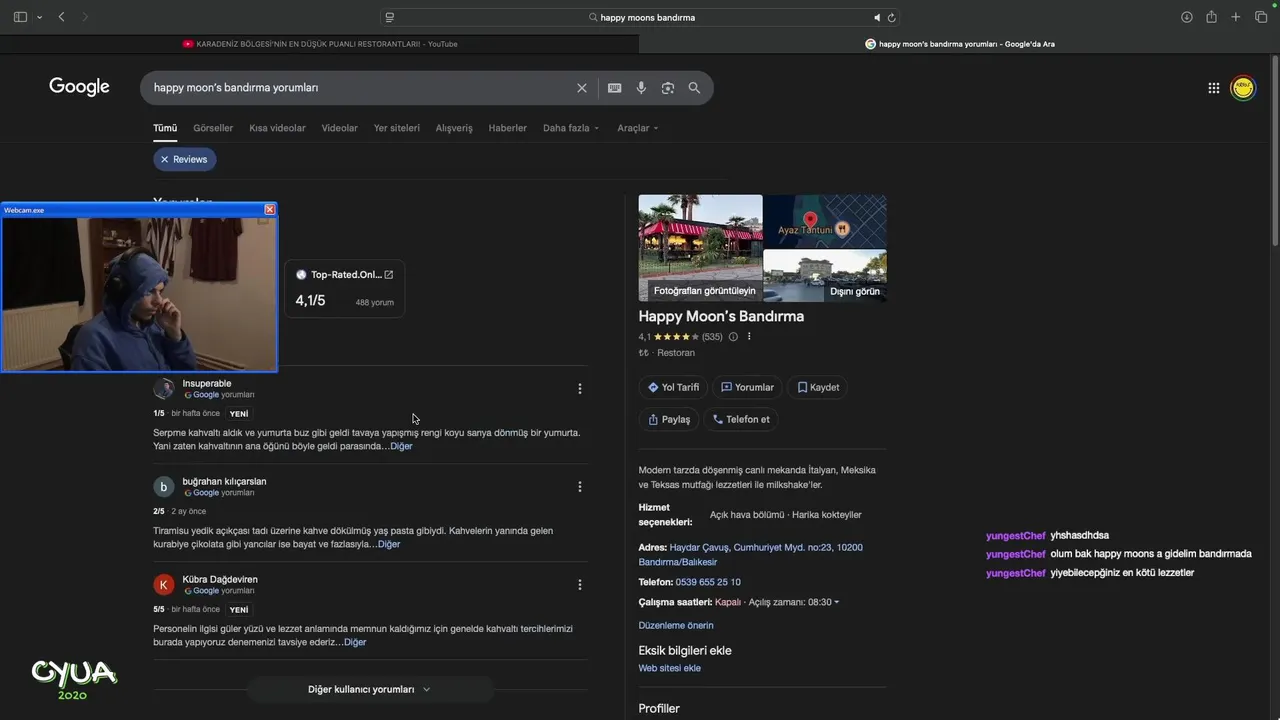Open the Dışını görün street view thumbnail

(x=825, y=275)
